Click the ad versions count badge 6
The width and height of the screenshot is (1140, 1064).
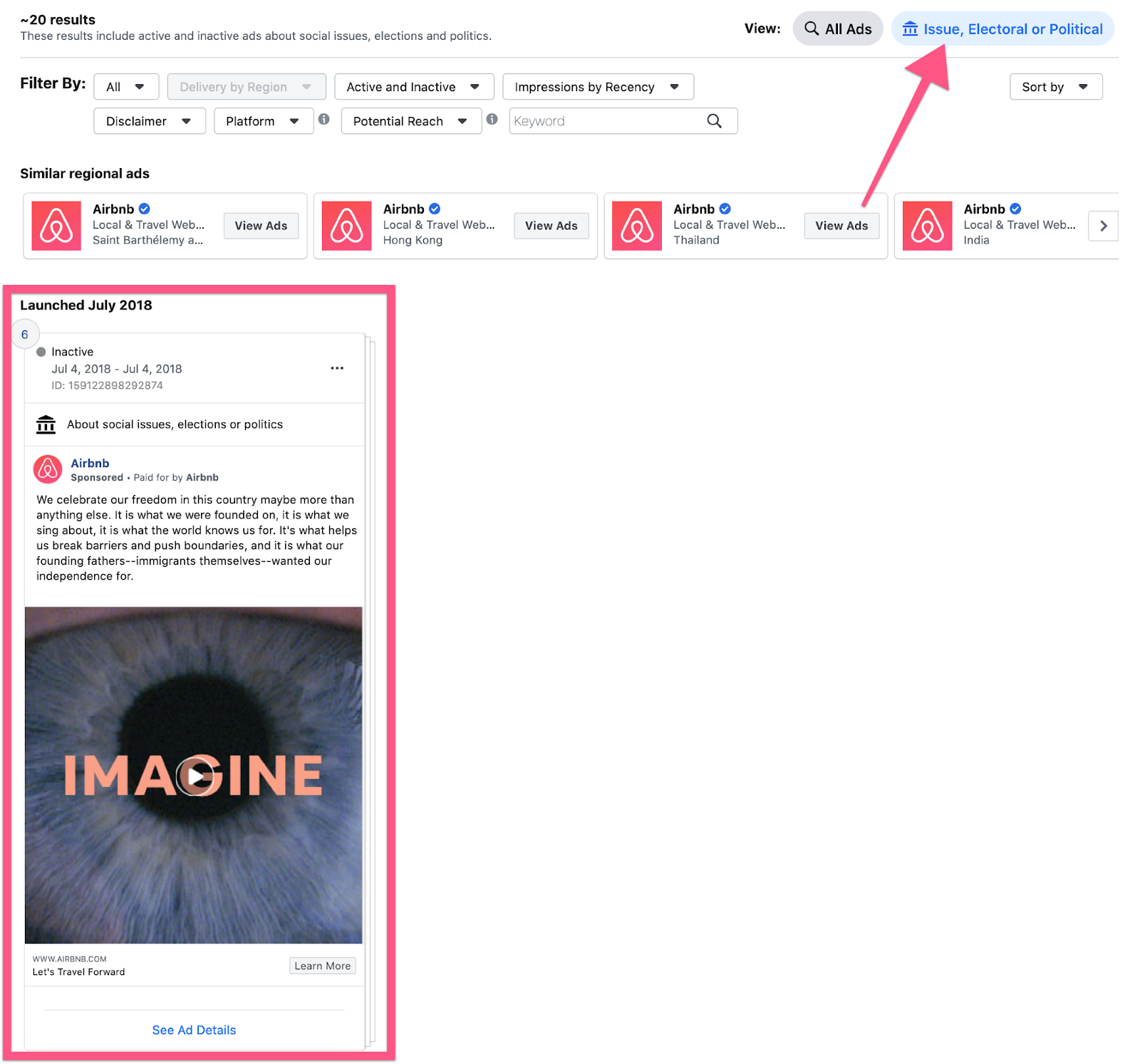pos(25,334)
